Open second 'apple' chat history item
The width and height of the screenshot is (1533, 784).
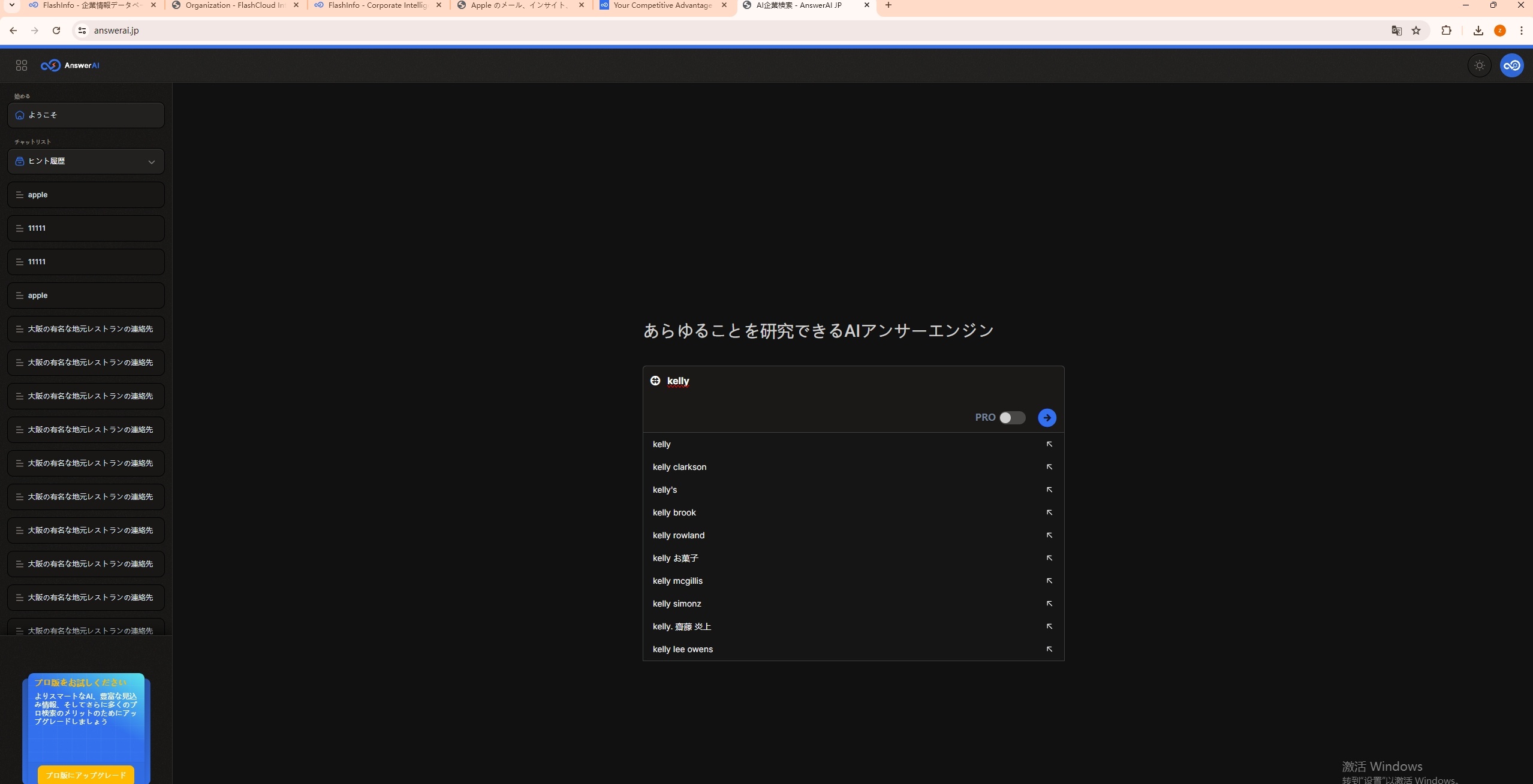coord(86,295)
